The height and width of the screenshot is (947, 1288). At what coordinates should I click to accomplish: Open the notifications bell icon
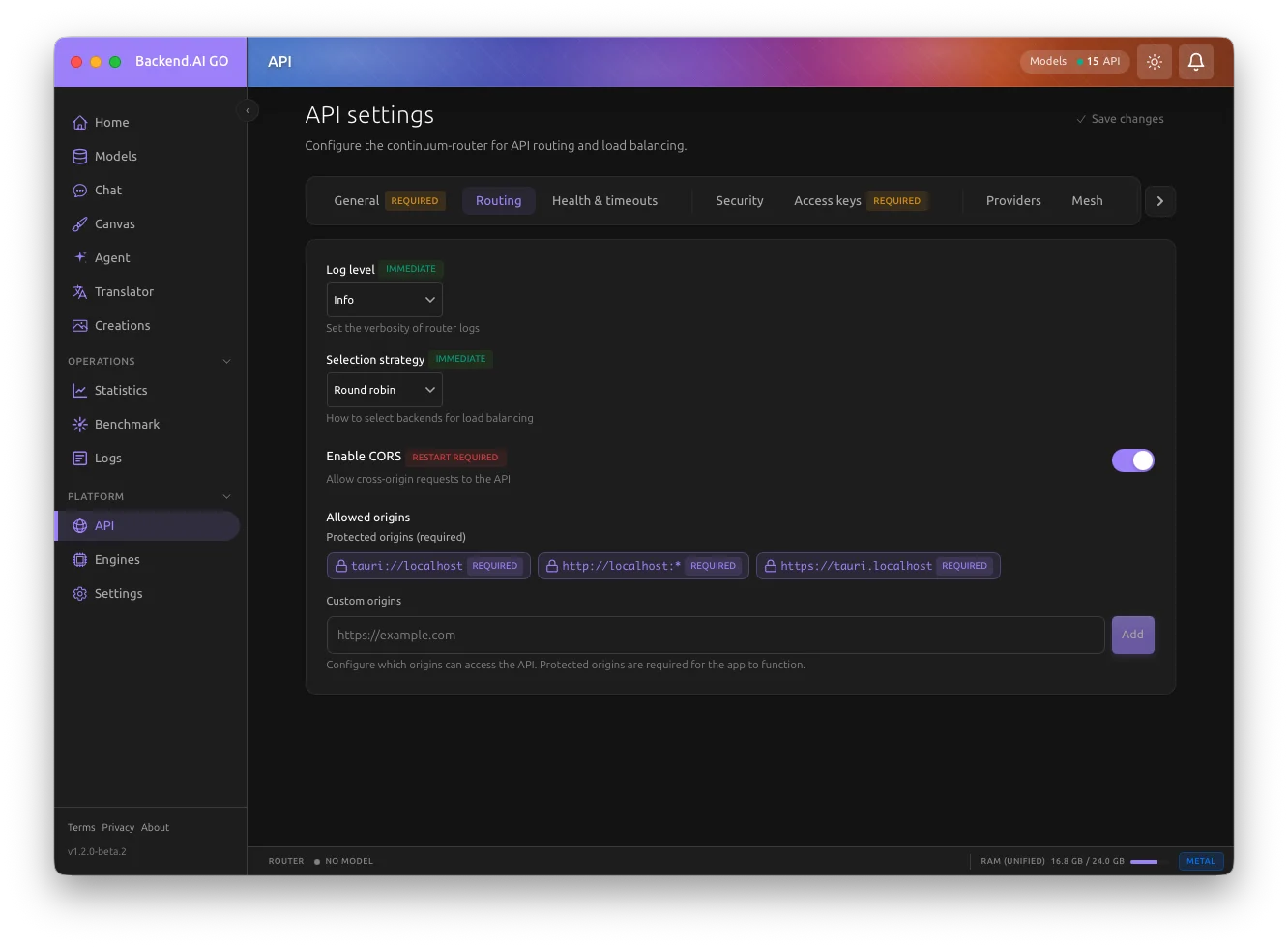(x=1195, y=62)
